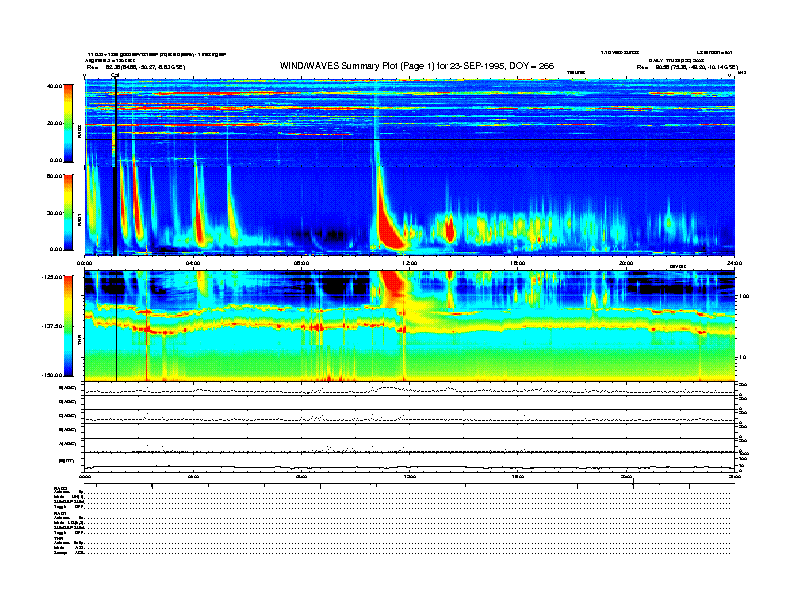This screenshot has width=792, height=612.
Task: Click the 04:00 tick label under RAD1 spectrogram
Action: 193,263
